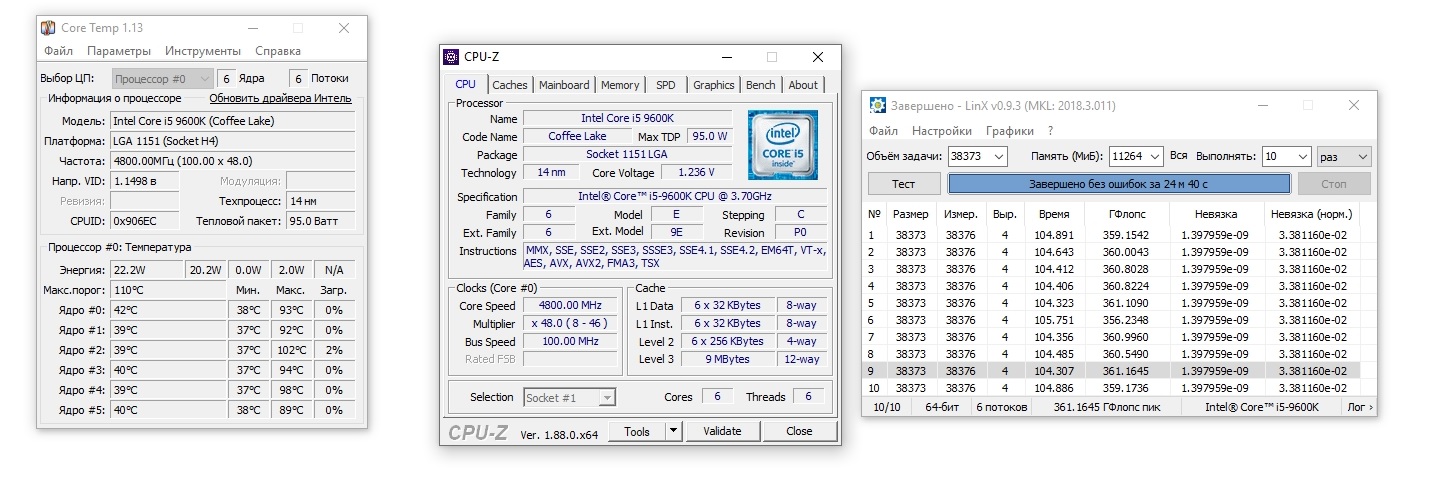The height and width of the screenshot is (495, 1429).
Task: Click the Level 3 9 MBytes cache value
Action: coord(727,359)
